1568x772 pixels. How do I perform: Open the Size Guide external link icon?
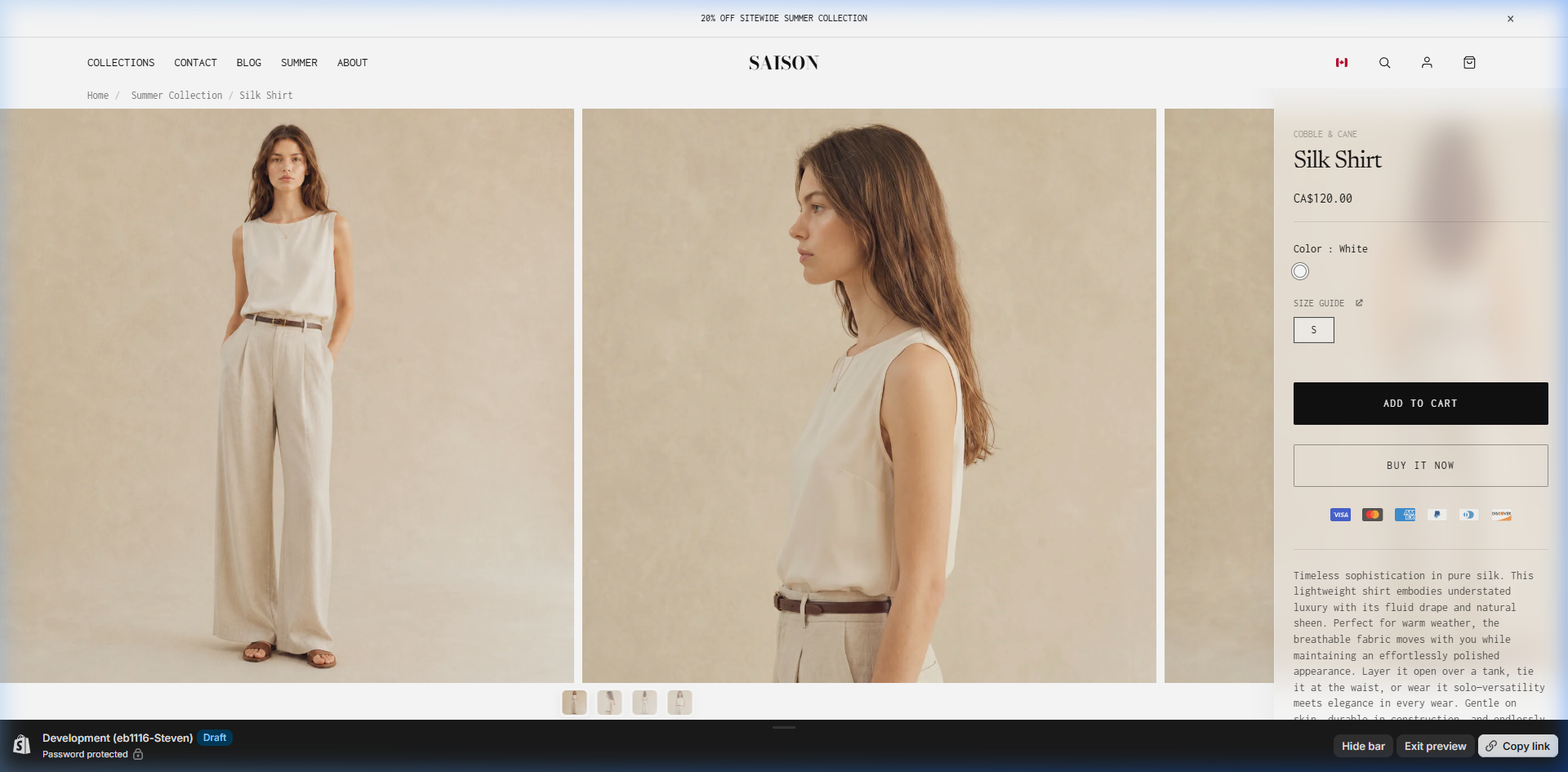1359,303
